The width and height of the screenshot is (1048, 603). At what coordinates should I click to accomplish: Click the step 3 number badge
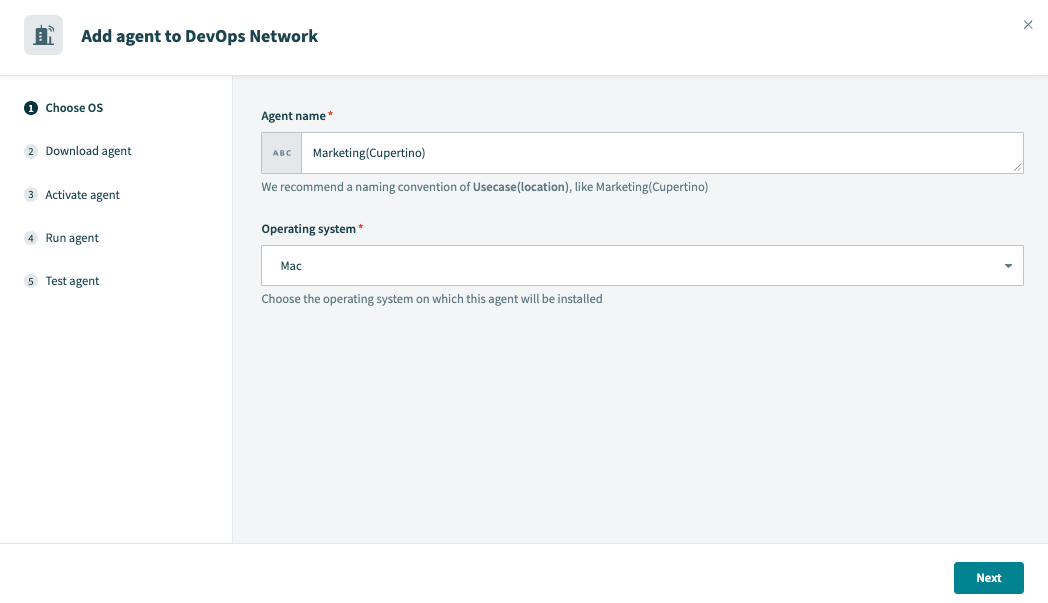tap(31, 195)
